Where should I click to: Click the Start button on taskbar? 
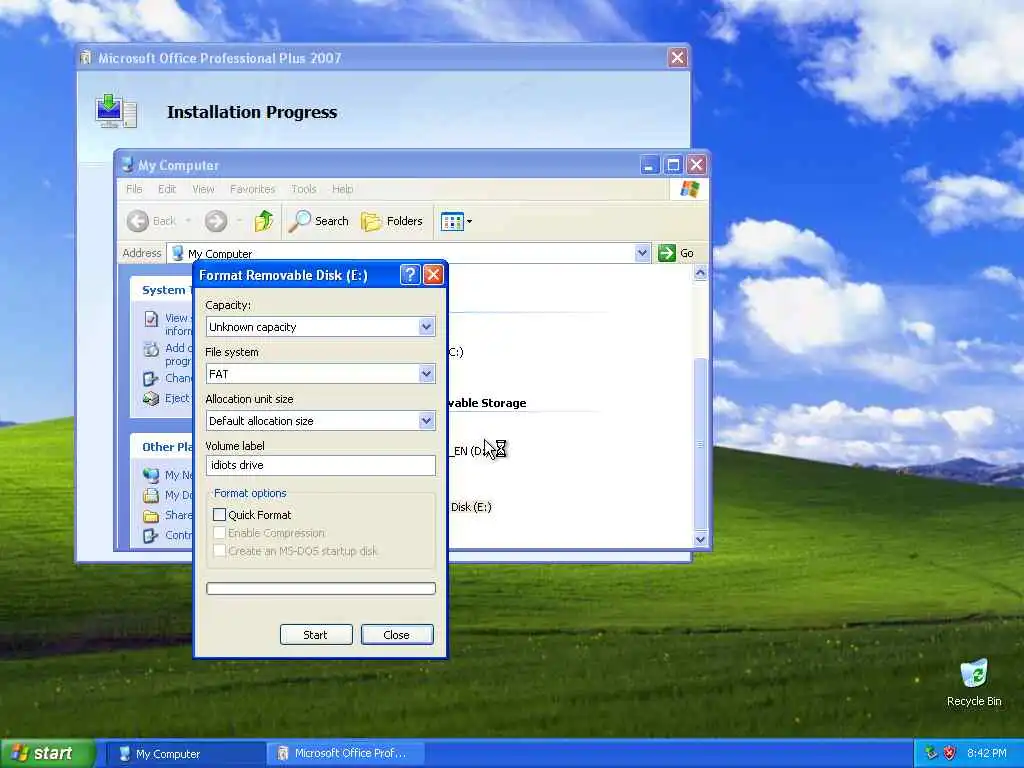[47, 754]
